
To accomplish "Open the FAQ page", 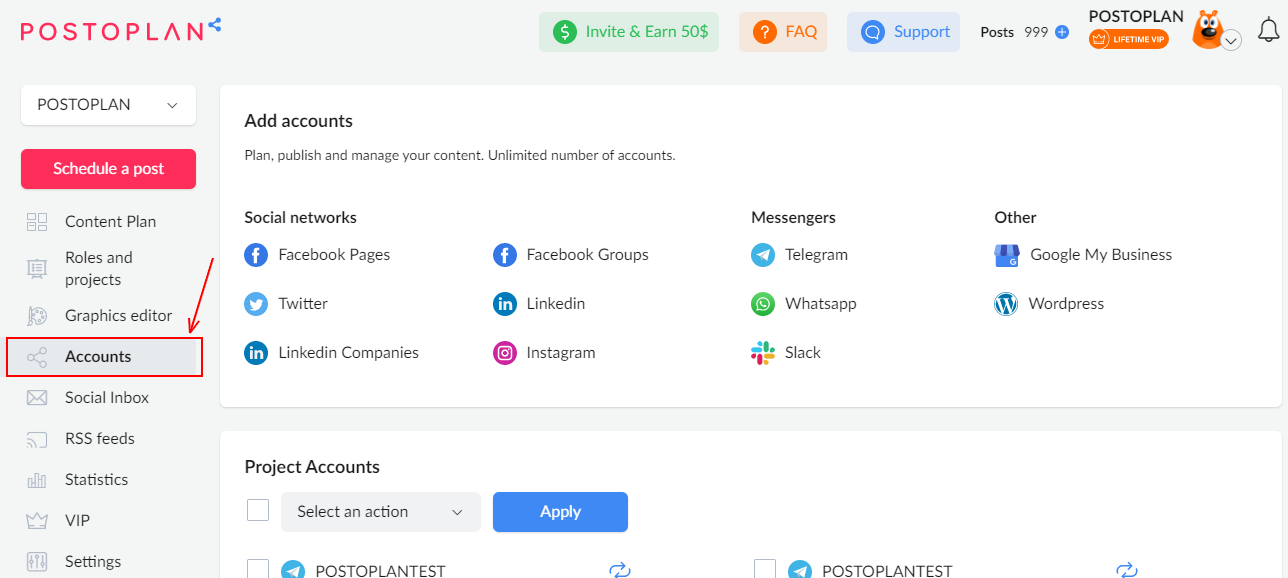I will click(783, 32).
